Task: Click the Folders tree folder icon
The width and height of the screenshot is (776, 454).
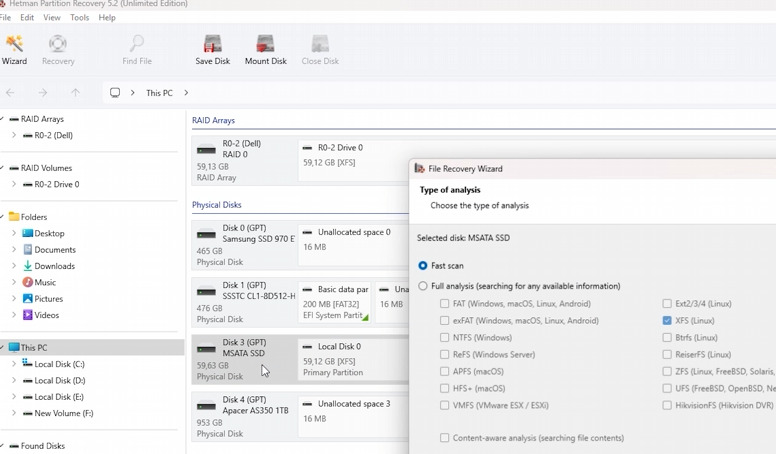Action: click(x=14, y=217)
